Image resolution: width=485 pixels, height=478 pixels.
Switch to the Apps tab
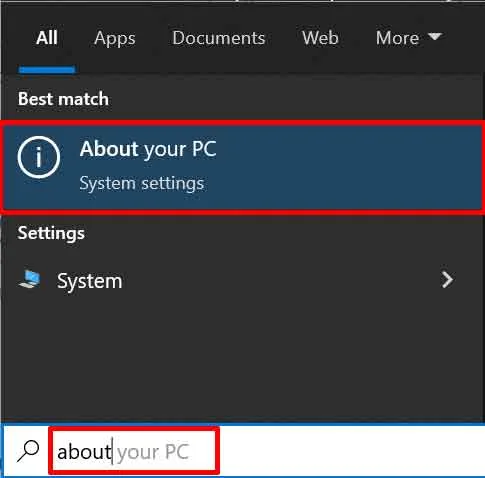pos(115,38)
